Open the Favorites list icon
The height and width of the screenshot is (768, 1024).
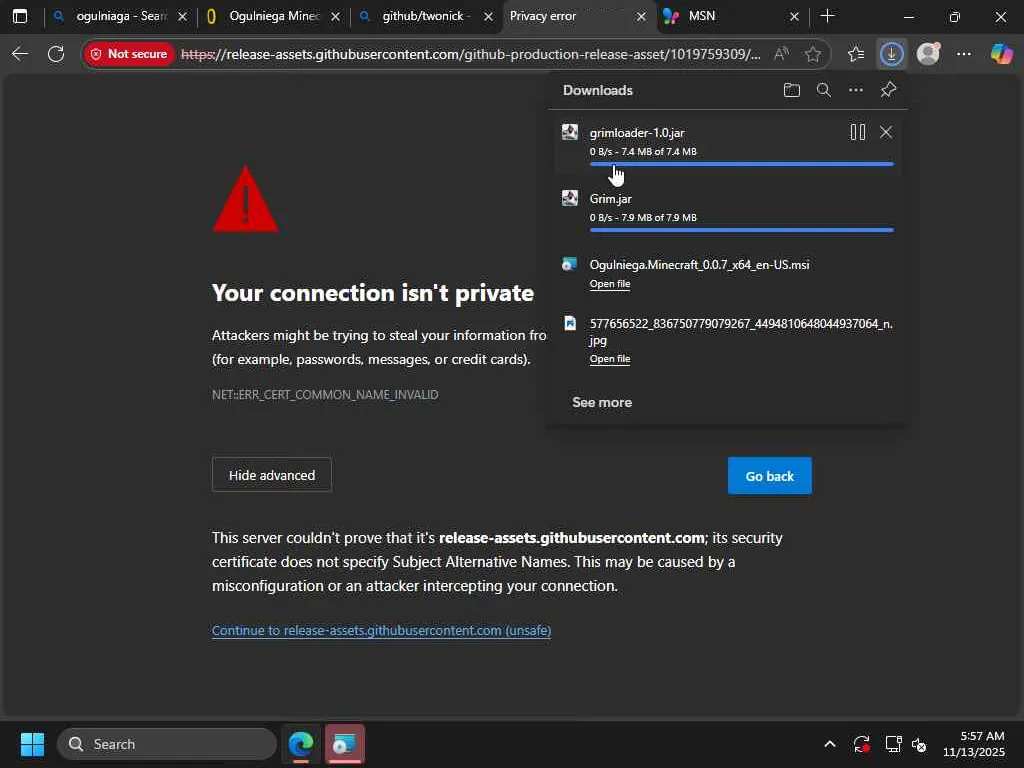[x=856, y=54]
